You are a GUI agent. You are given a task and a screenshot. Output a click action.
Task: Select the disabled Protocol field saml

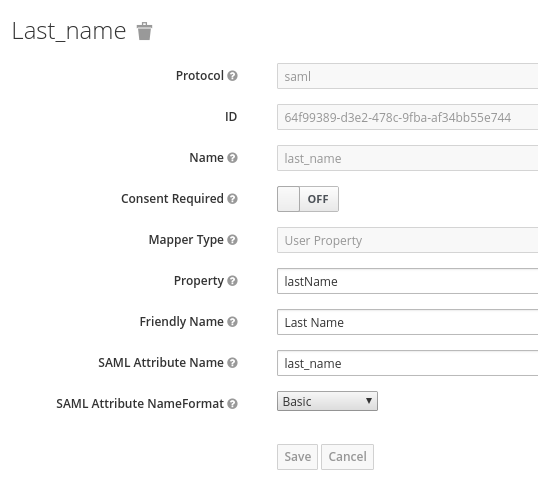click(408, 76)
